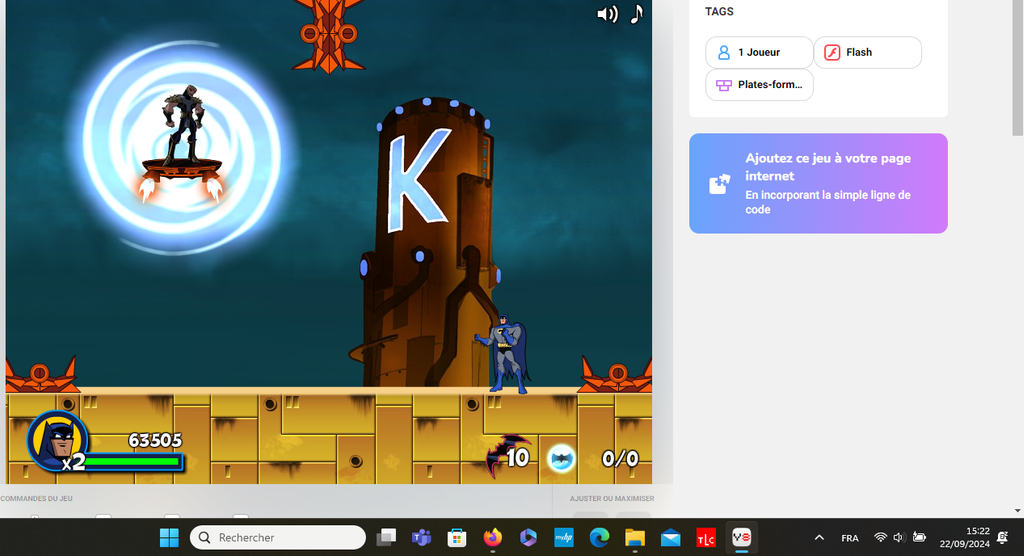Open 'Ajoutez ce jeu à votre page internet' banner
1024x556 pixels.
[x=818, y=184]
